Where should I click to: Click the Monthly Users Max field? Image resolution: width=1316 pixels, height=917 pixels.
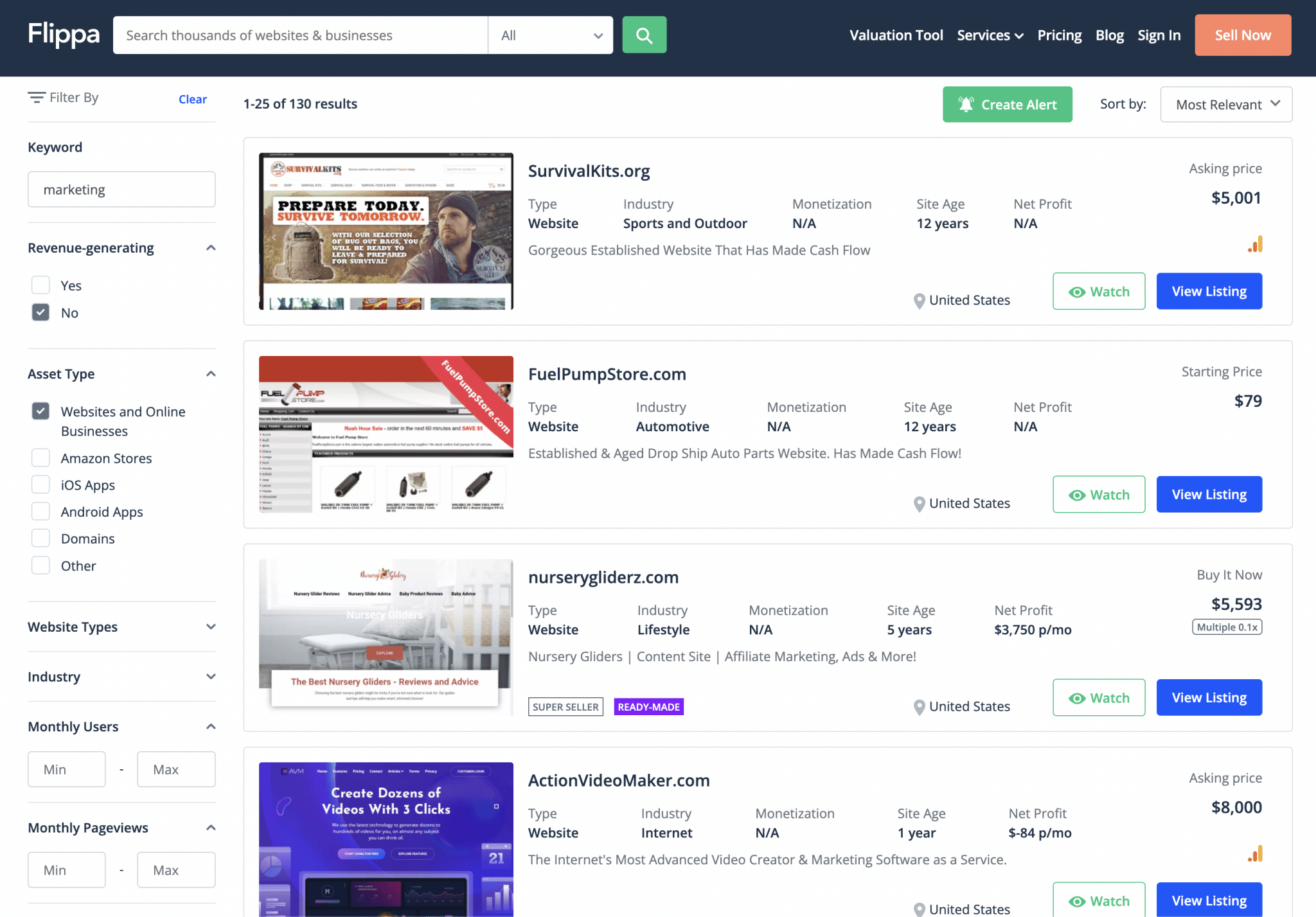click(x=176, y=769)
